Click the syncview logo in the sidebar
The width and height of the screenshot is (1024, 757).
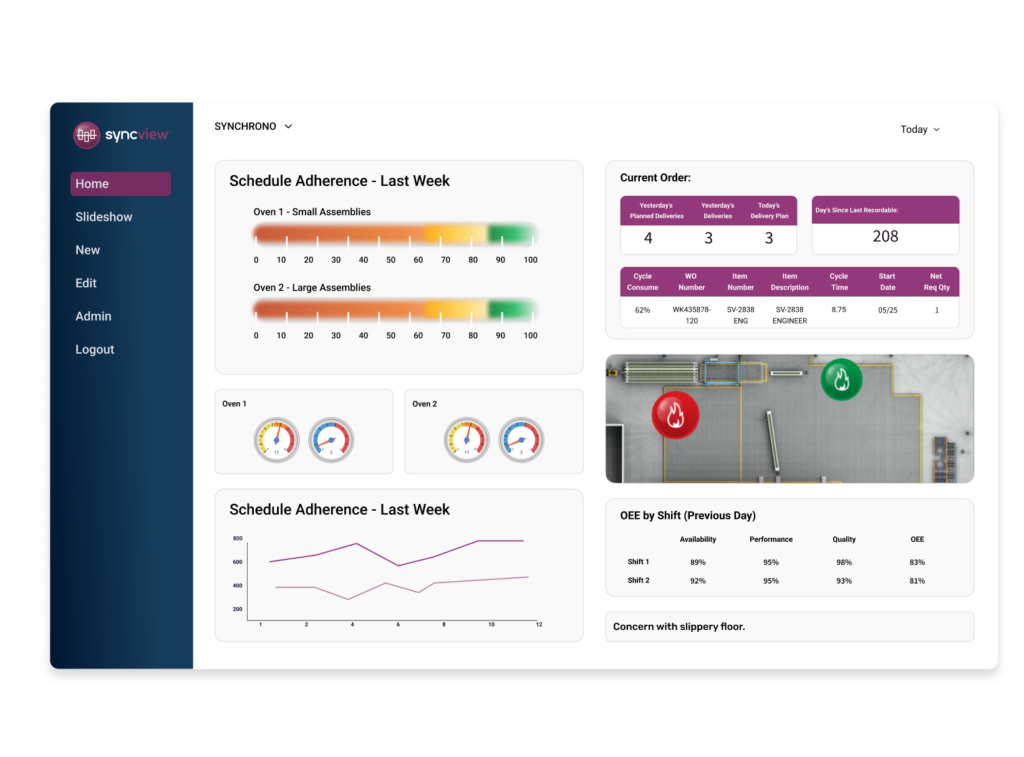click(120, 134)
